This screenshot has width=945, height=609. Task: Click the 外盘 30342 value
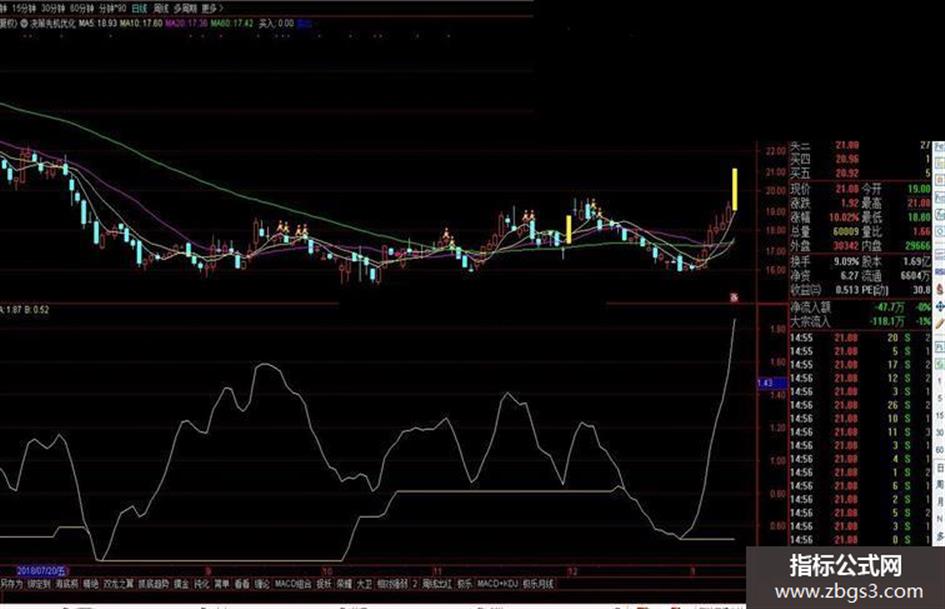pos(846,247)
